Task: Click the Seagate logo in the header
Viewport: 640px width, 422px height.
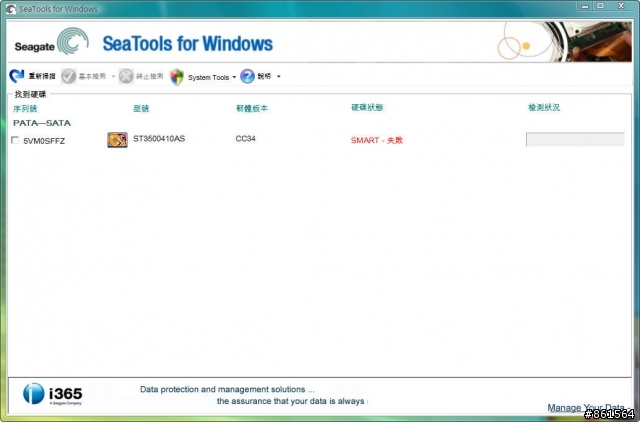Action: (51, 42)
